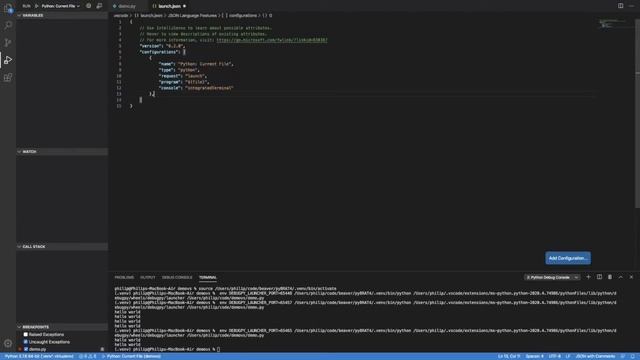Open notifications bell in status bar
This screenshot has width=640, height=360.
coord(633,356)
